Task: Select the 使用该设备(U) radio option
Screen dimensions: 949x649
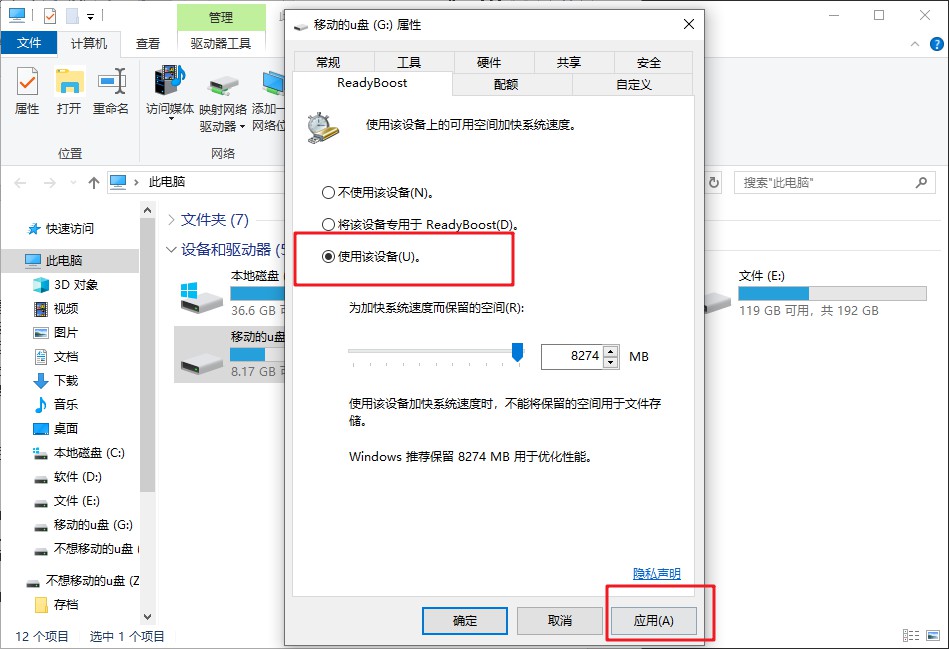Action: 328,257
